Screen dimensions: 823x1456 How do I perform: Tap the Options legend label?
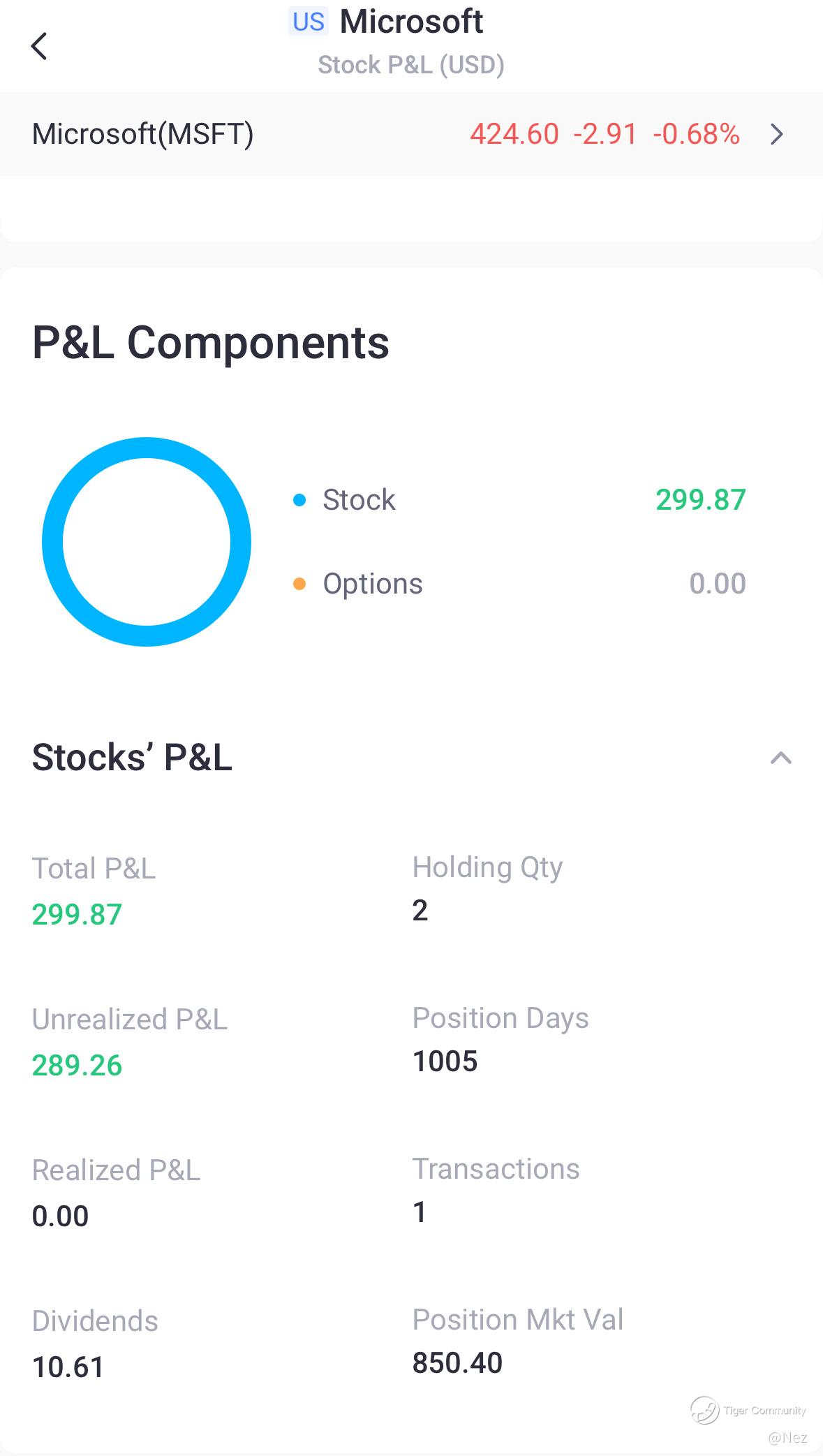click(x=373, y=584)
